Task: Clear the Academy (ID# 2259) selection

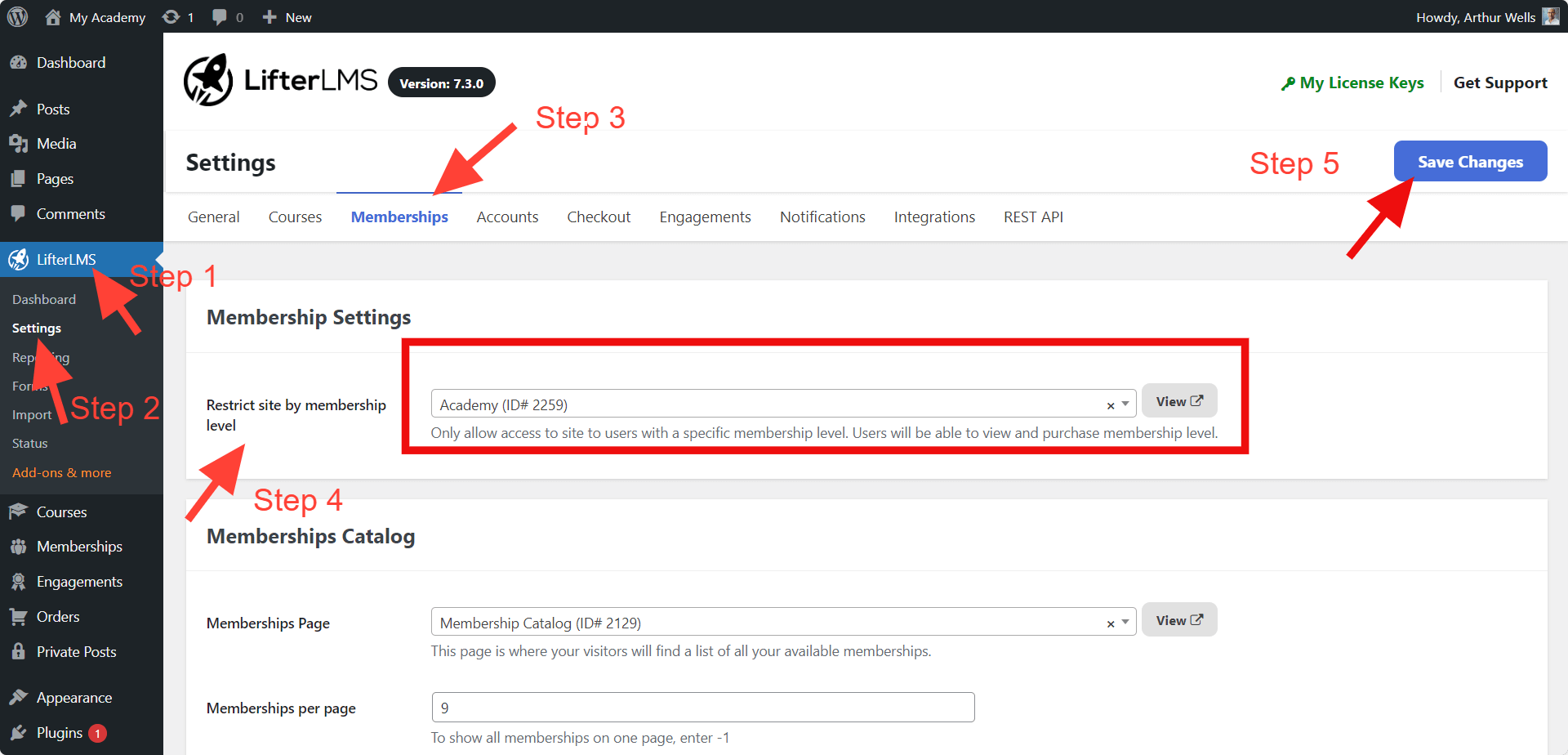Action: 1111,405
